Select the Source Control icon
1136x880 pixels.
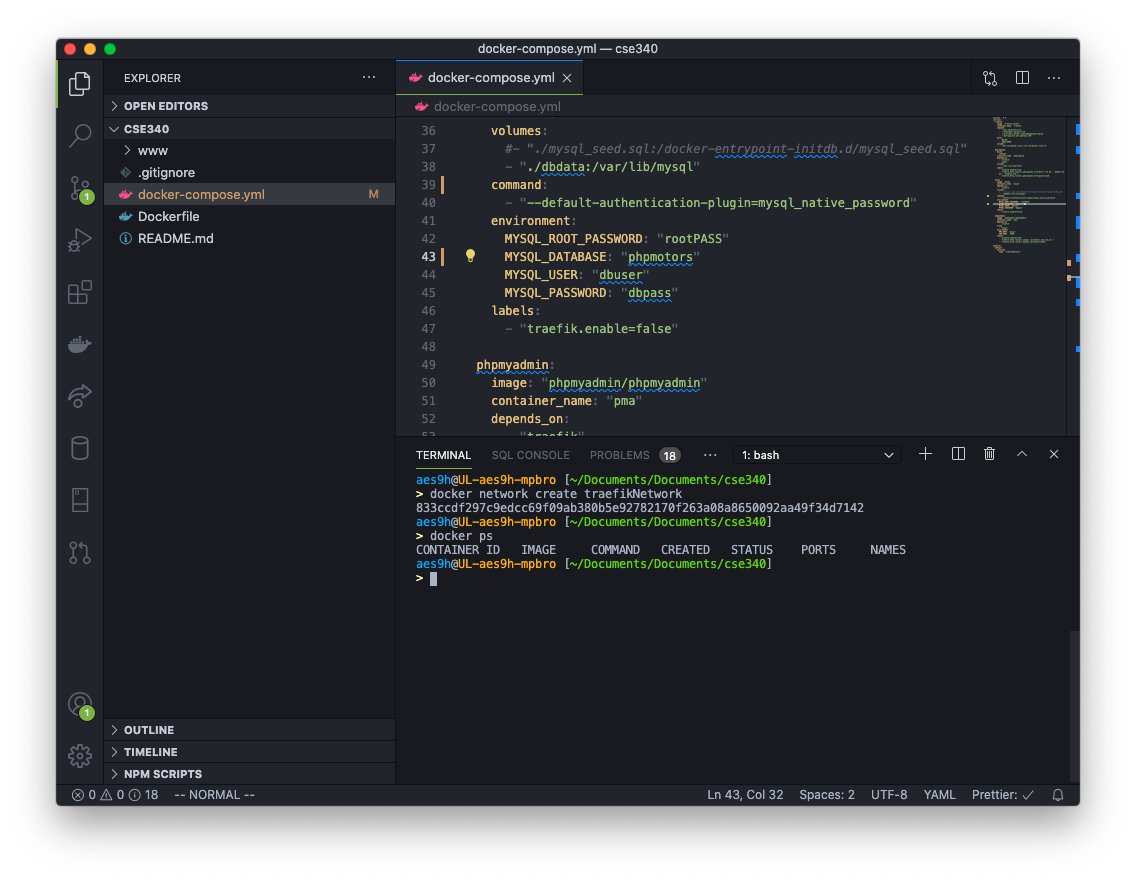[80, 187]
